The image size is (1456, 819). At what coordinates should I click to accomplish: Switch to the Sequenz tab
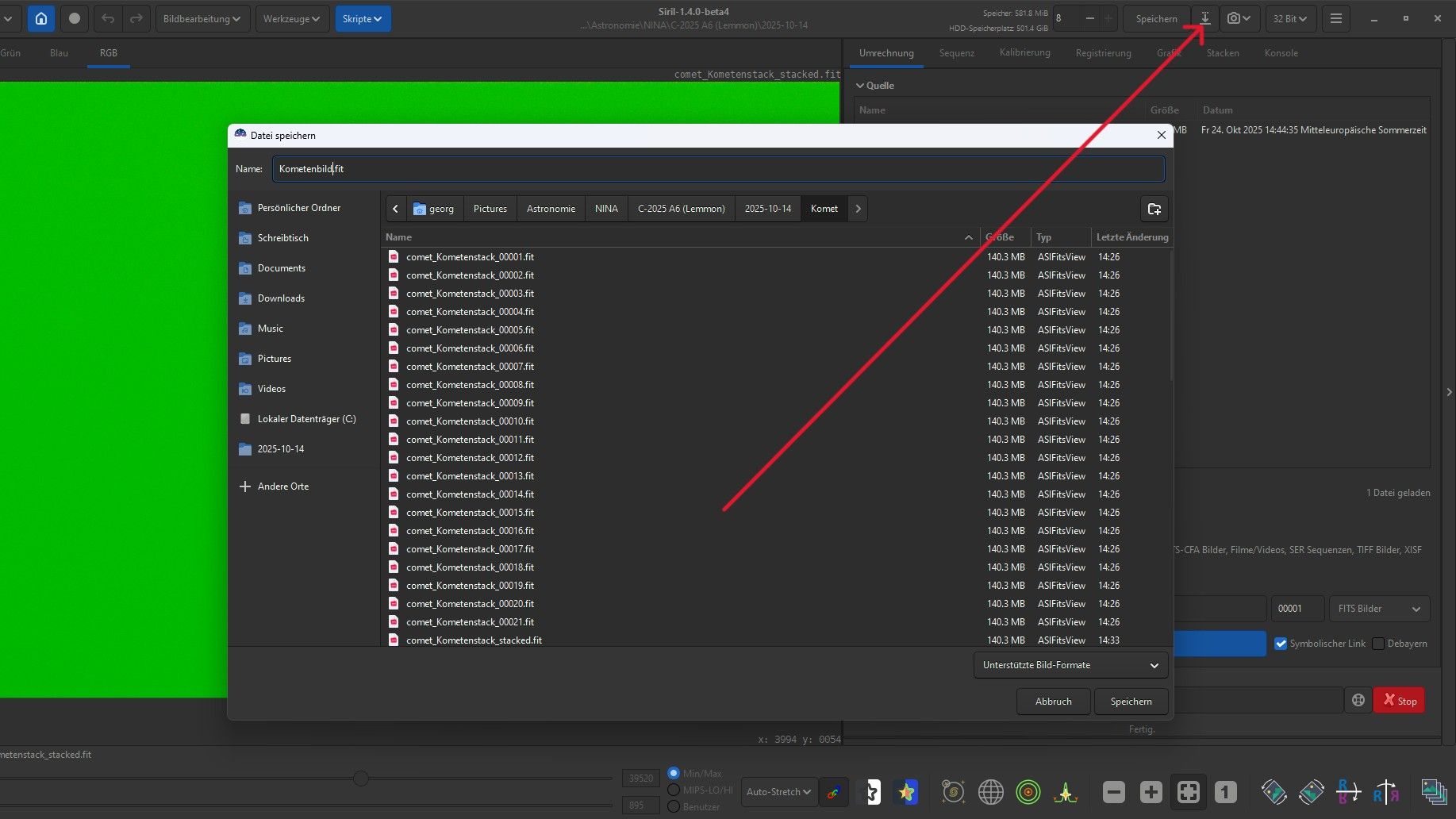[x=956, y=53]
